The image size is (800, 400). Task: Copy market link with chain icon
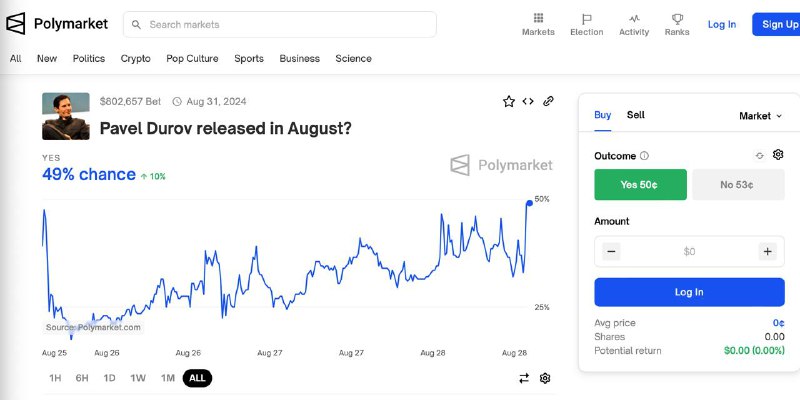[548, 101]
